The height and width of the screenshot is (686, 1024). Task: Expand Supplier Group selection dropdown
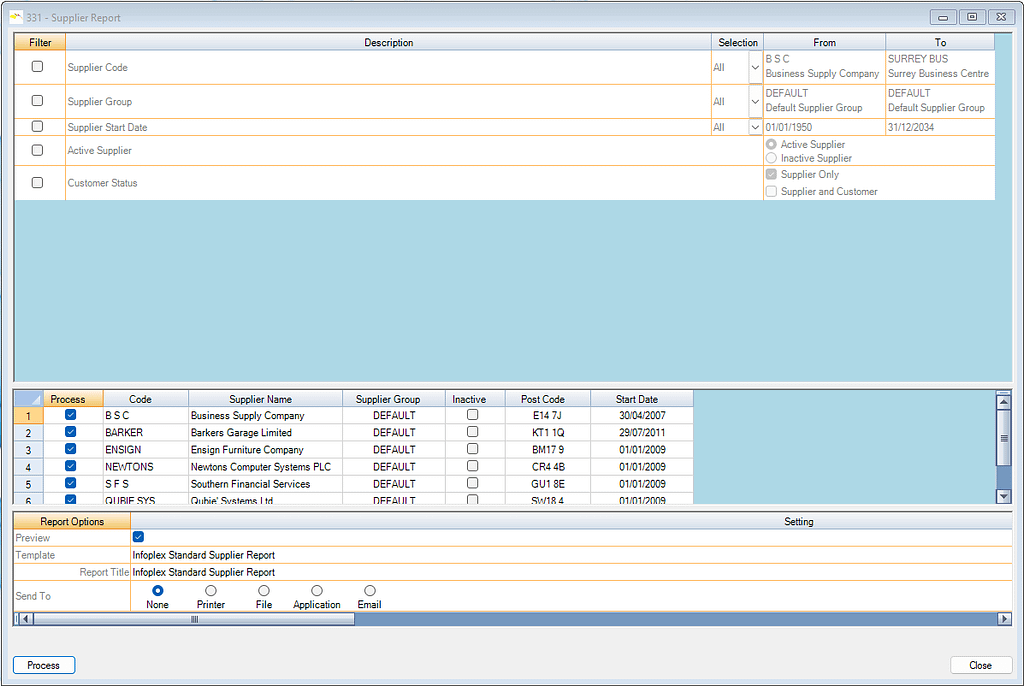click(x=755, y=101)
